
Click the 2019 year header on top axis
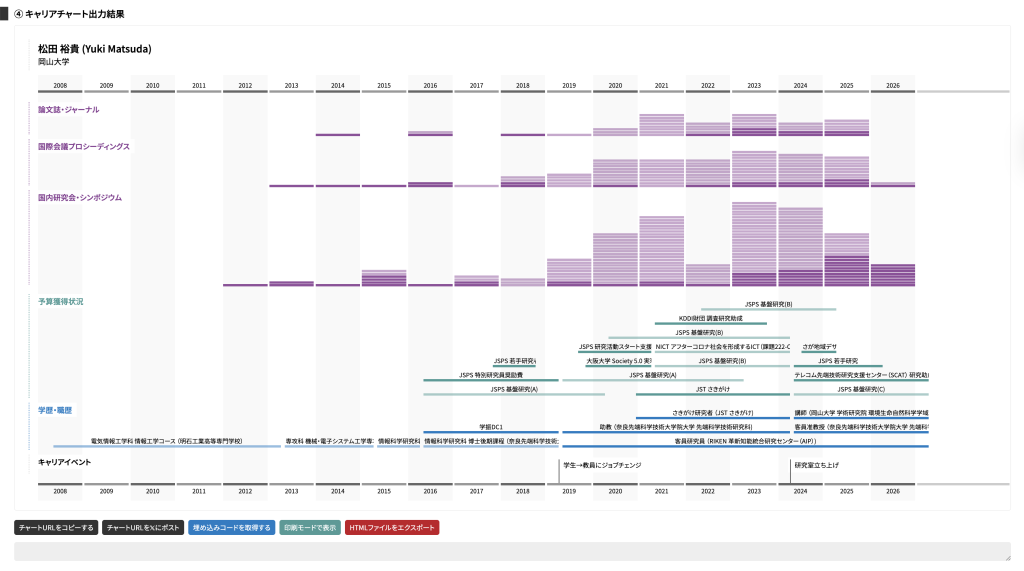pyautogui.click(x=568, y=86)
